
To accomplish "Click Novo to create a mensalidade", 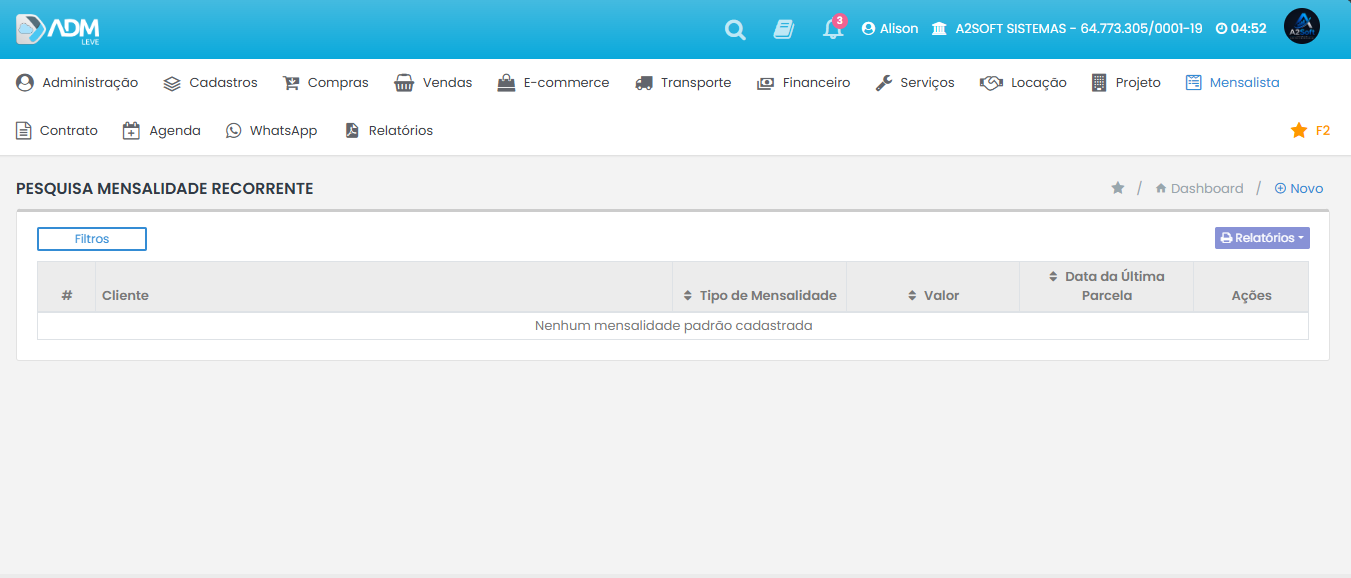I will [1298, 188].
